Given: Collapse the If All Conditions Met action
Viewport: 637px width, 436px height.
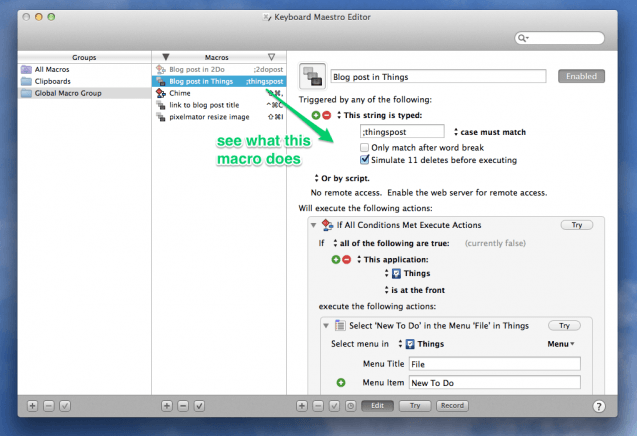Looking at the screenshot, I should (313, 225).
